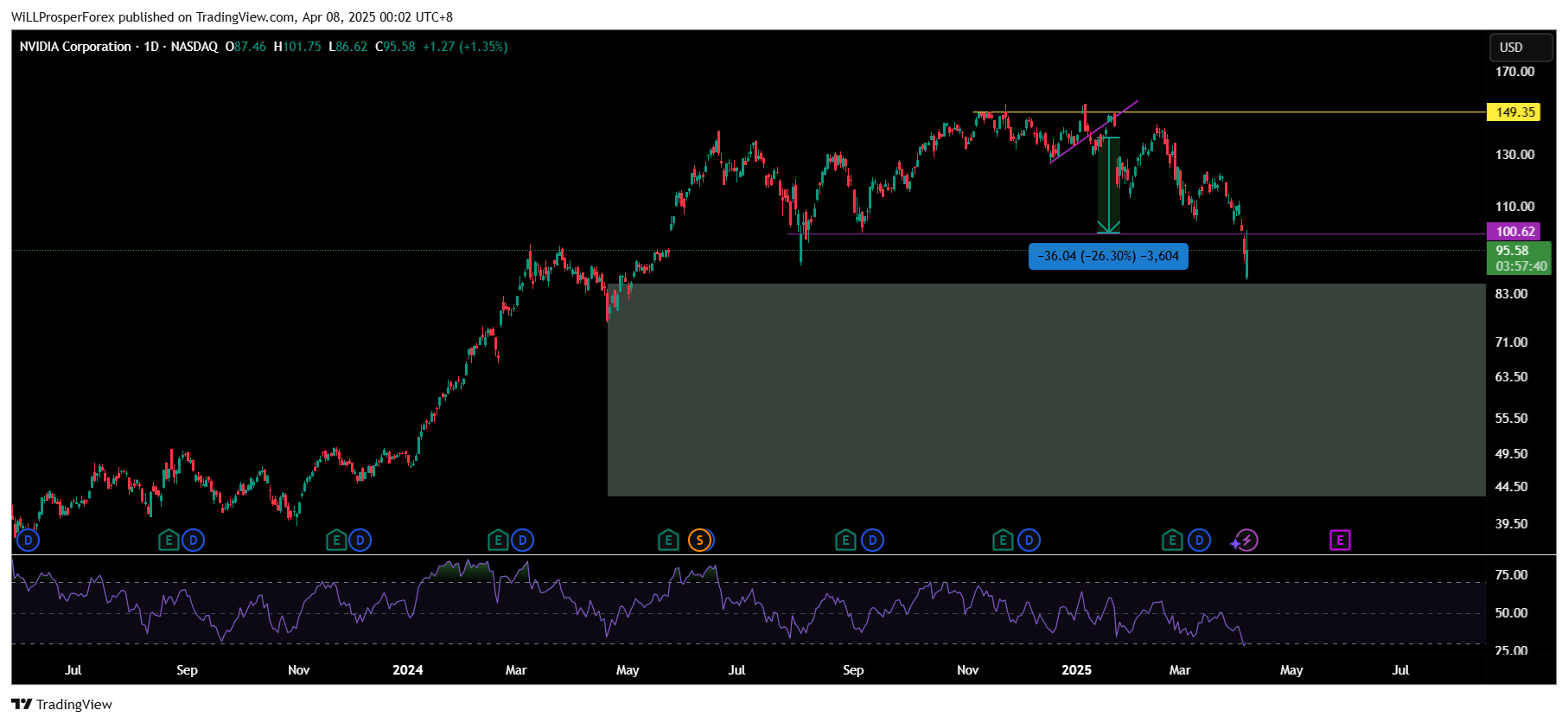This screenshot has height=723, width=1568.
Task: Click the green 95.58 current price label
Action: pos(1519,259)
